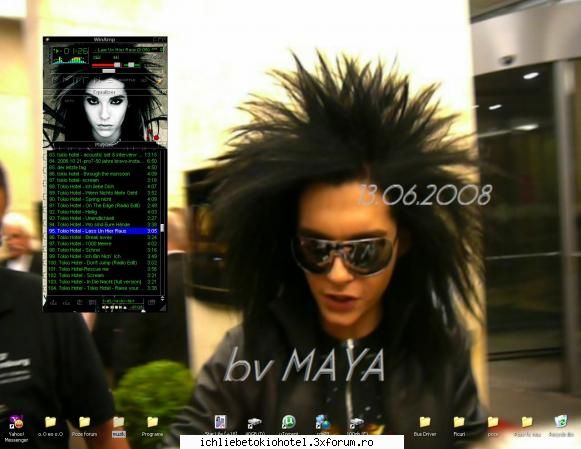Viewport: 581px width, 449px height.
Task: Click the playlist vertical scrollbar thumb
Action: pyautogui.click(x=162, y=228)
